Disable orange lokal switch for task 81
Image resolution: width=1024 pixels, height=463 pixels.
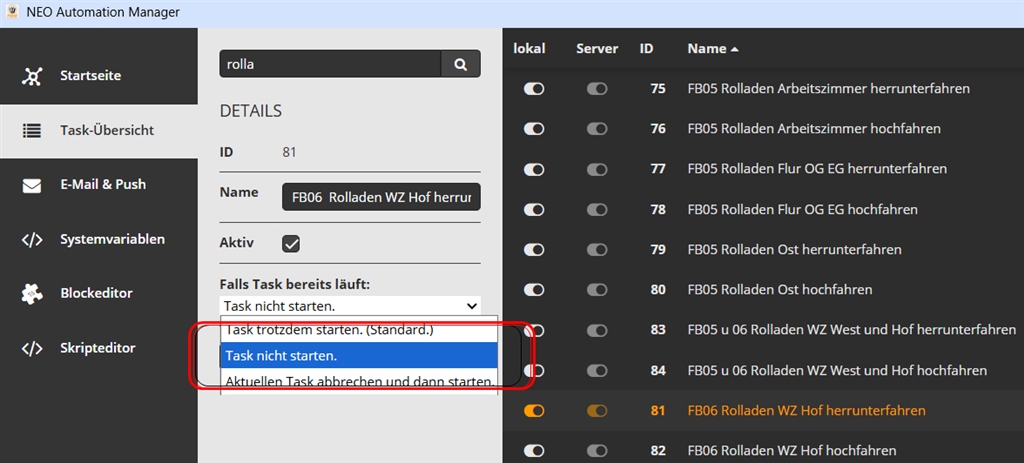point(534,410)
